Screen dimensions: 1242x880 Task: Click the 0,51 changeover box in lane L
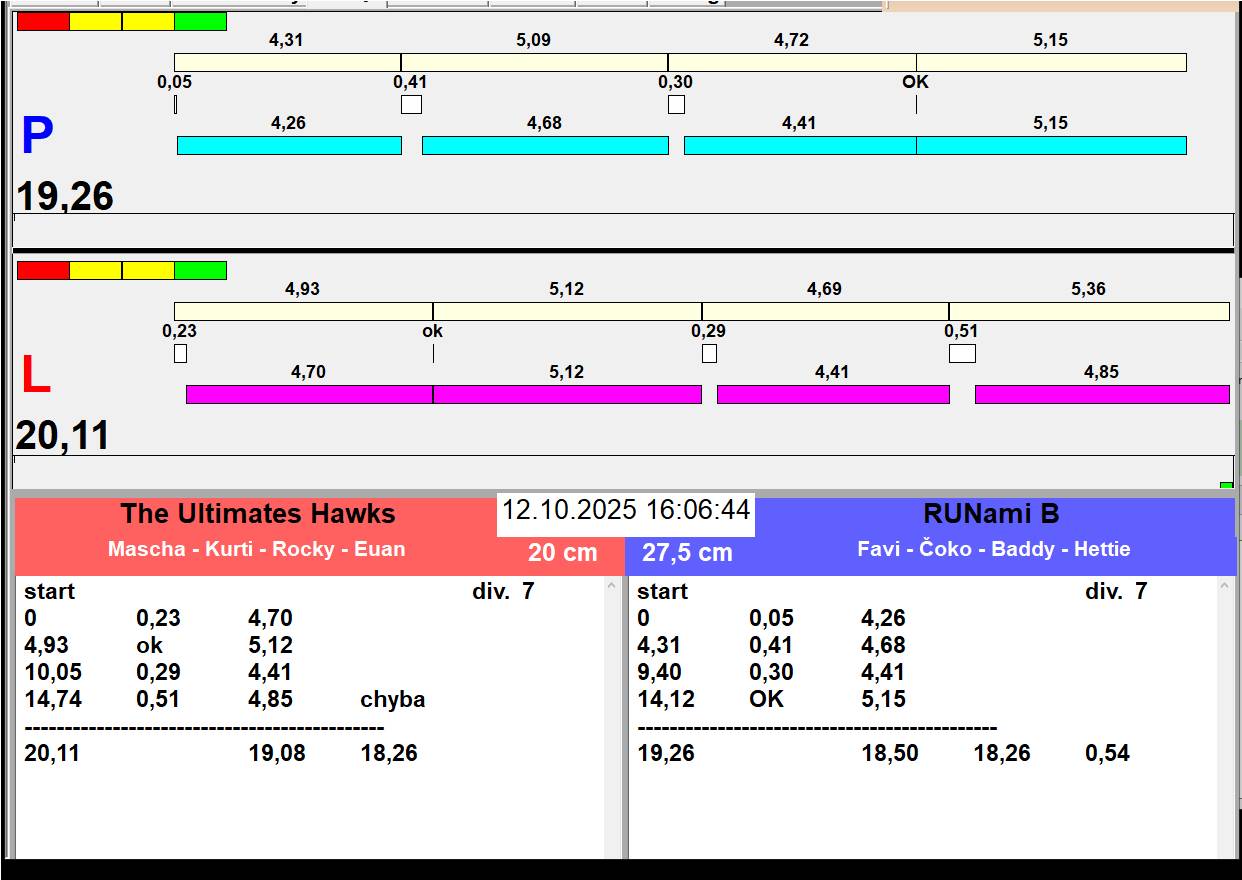tap(961, 353)
